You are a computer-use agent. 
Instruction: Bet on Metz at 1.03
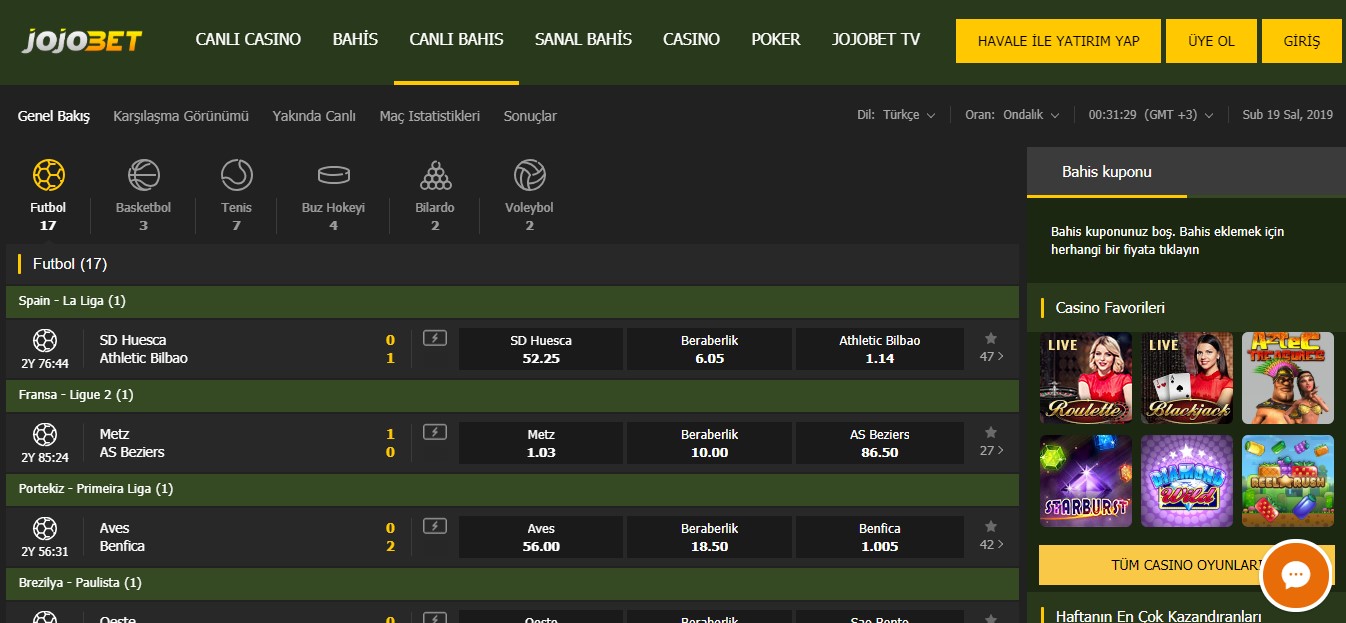(x=541, y=443)
